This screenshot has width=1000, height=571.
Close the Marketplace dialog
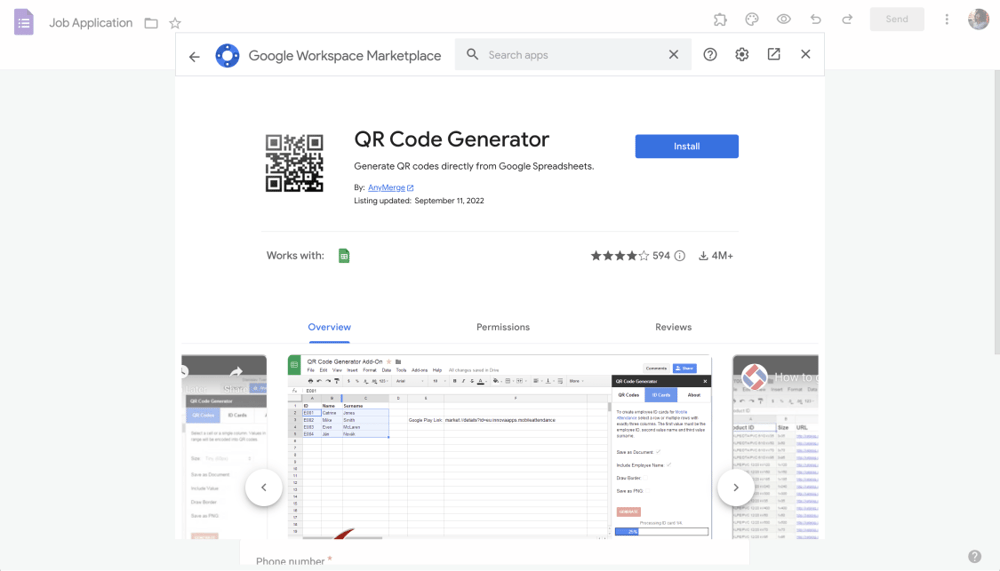pos(805,54)
